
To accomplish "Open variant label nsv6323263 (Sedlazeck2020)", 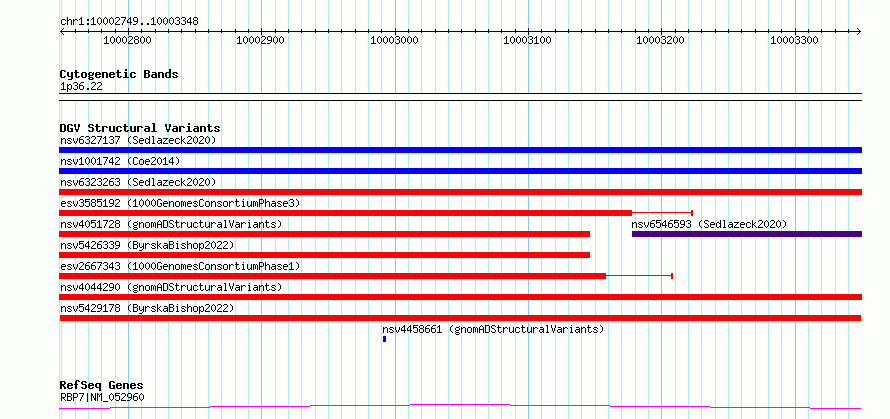I will pyautogui.click(x=138, y=182).
